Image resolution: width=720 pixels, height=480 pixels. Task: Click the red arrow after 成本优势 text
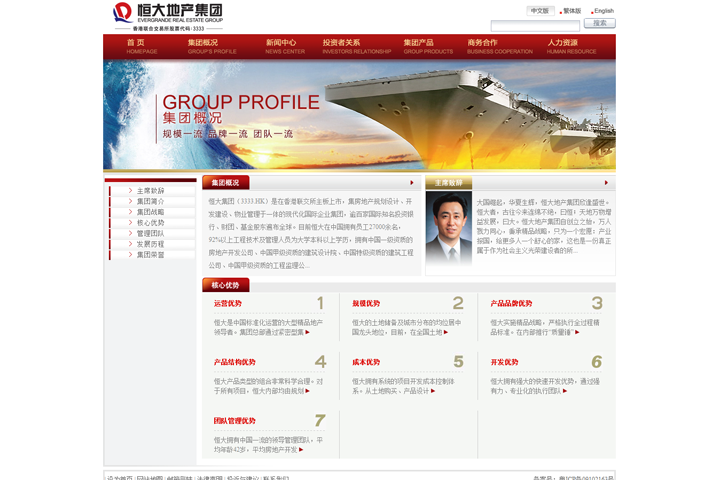[433, 391]
